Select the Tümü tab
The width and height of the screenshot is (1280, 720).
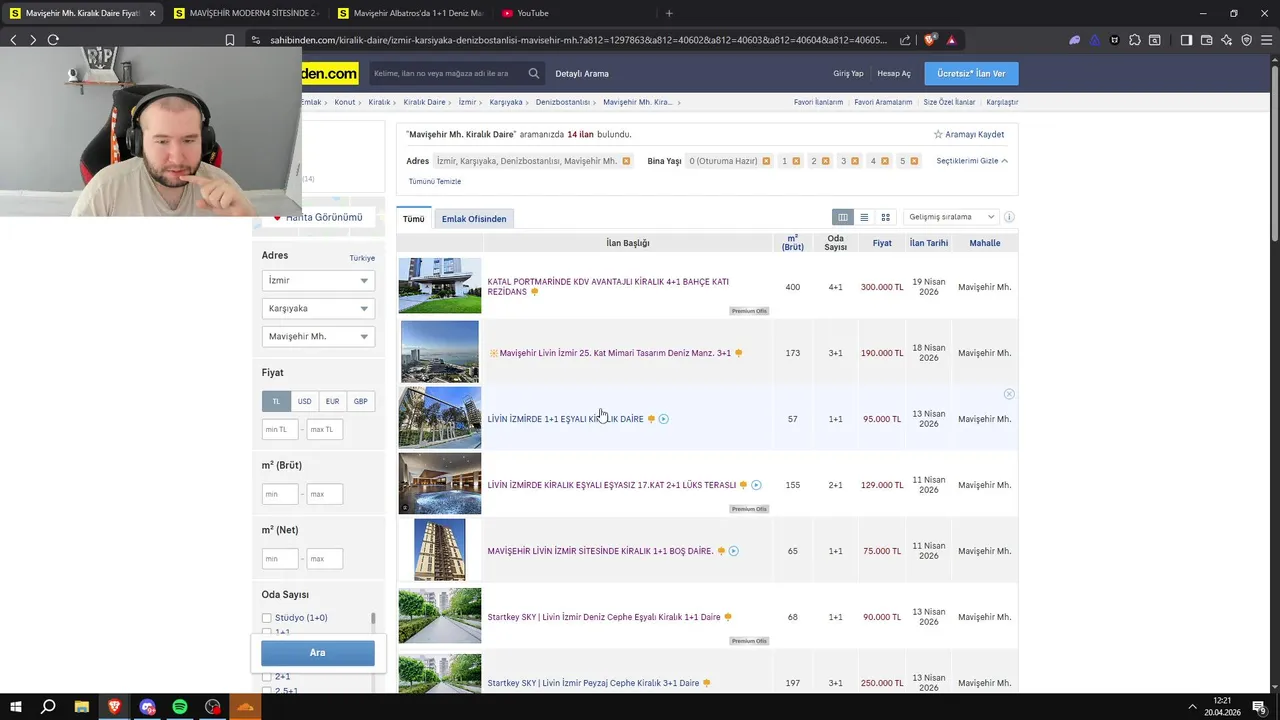click(413, 219)
